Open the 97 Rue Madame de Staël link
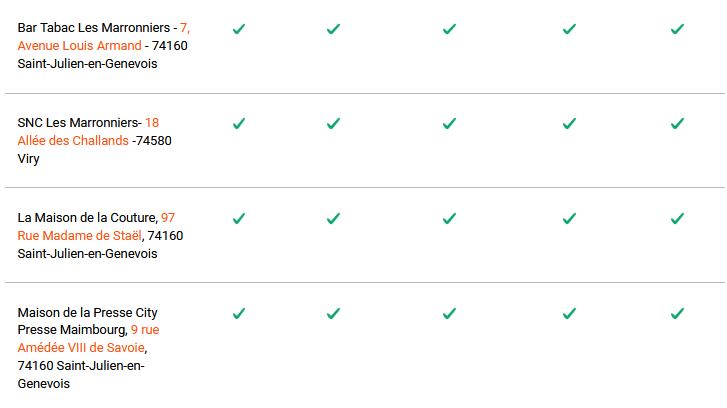This screenshot has height=408, width=727. click(80, 235)
